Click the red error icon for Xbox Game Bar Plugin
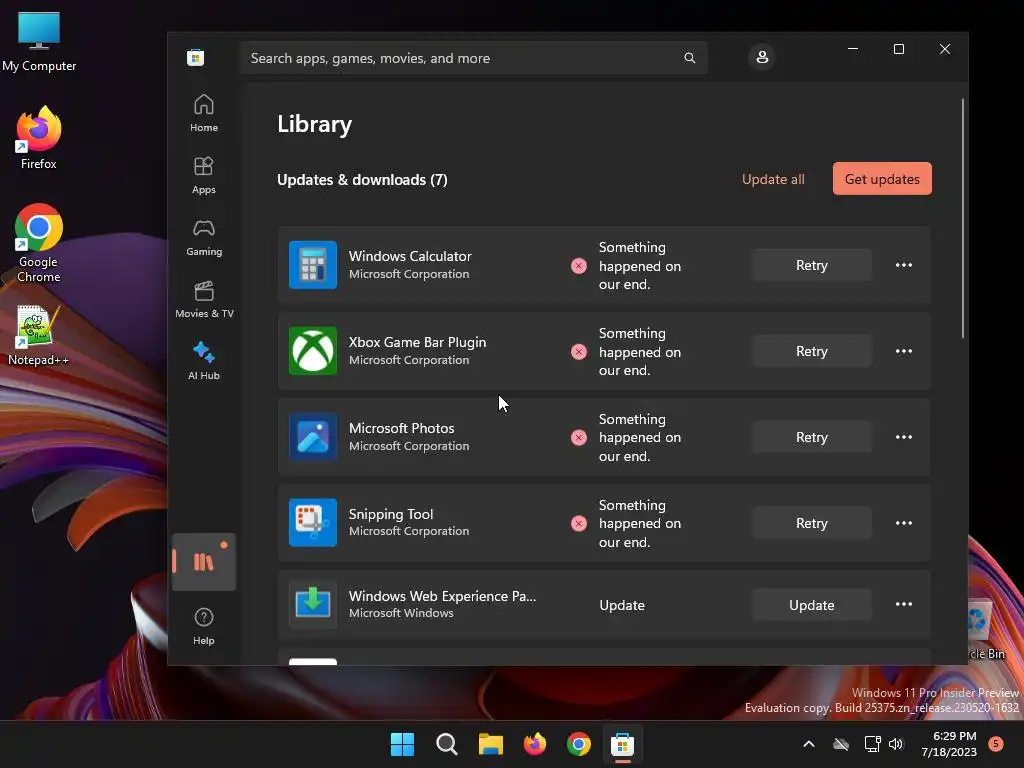 [579, 352]
